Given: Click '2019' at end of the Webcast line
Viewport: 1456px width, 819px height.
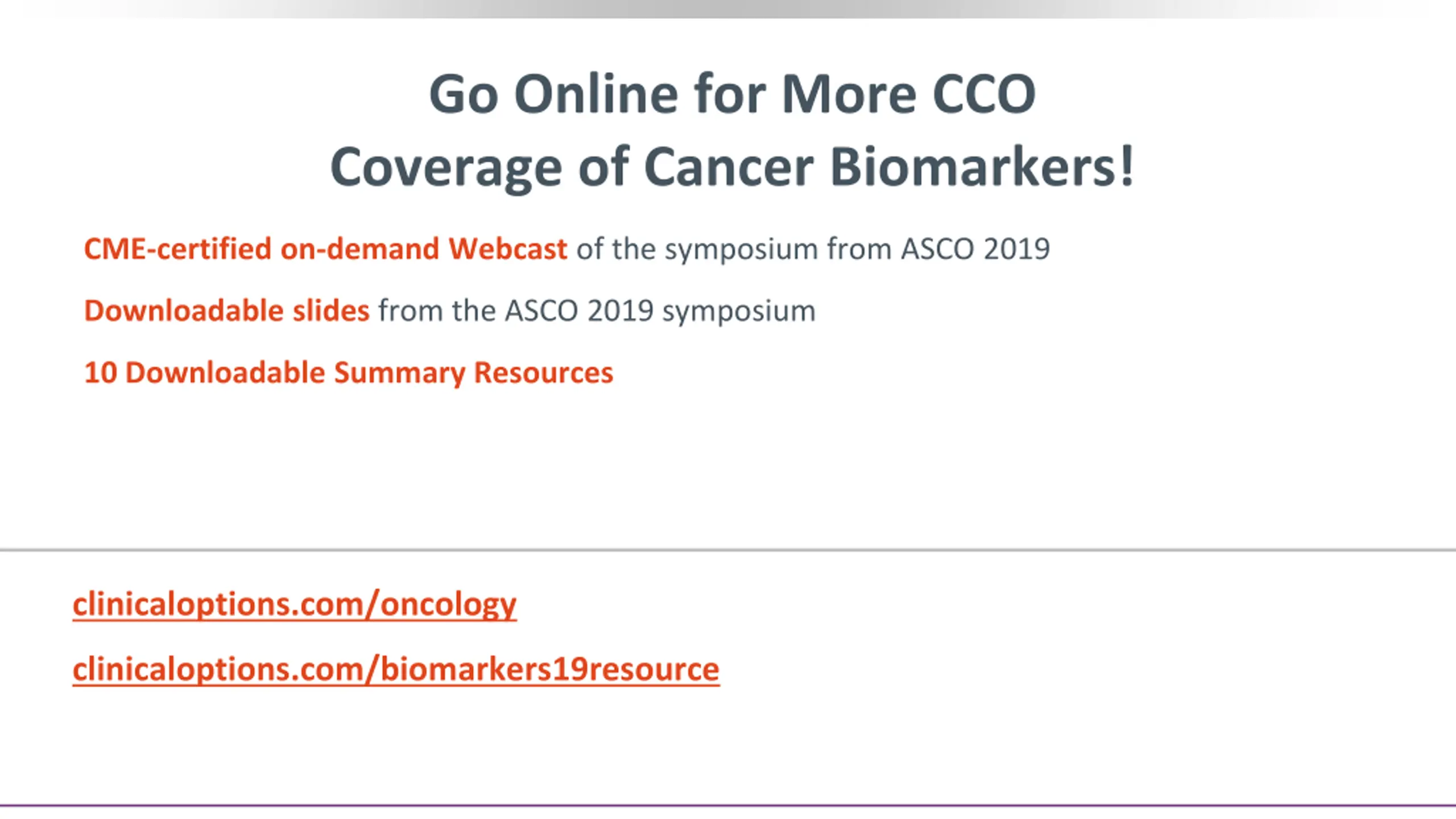Looking at the screenshot, I should coord(1016,249).
